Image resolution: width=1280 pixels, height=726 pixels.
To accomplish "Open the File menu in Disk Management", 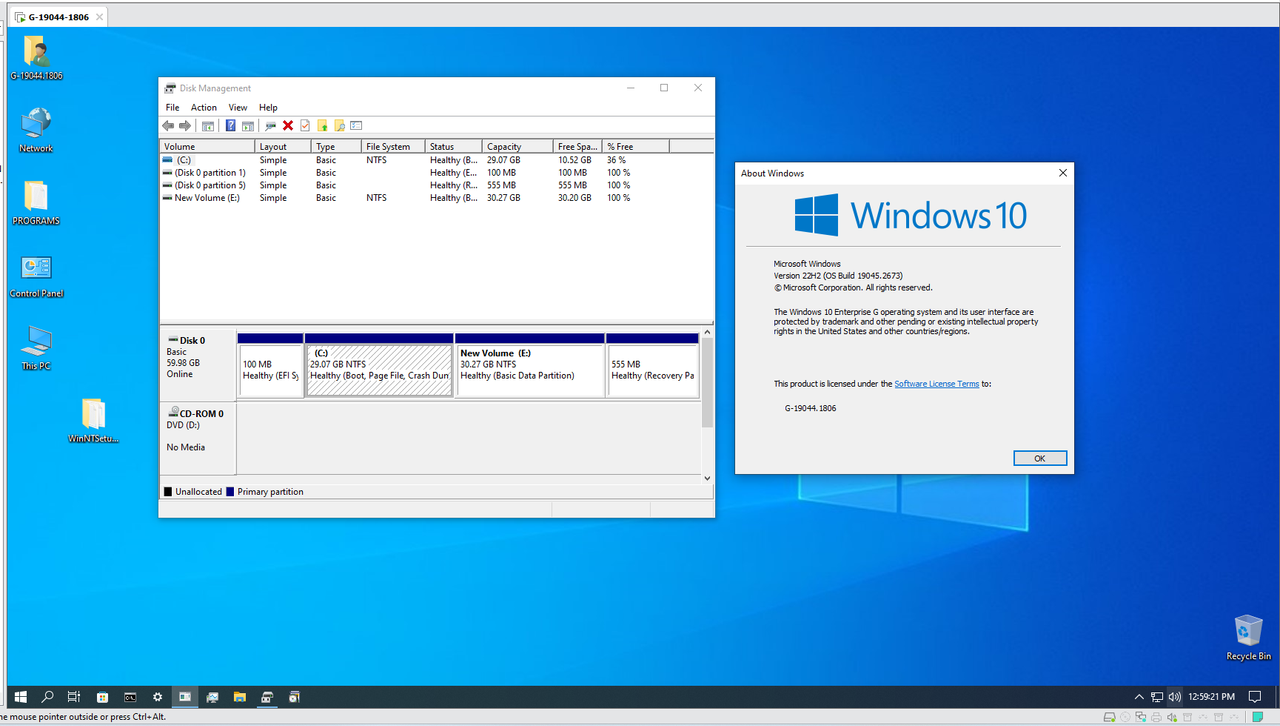I will pos(172,107).
